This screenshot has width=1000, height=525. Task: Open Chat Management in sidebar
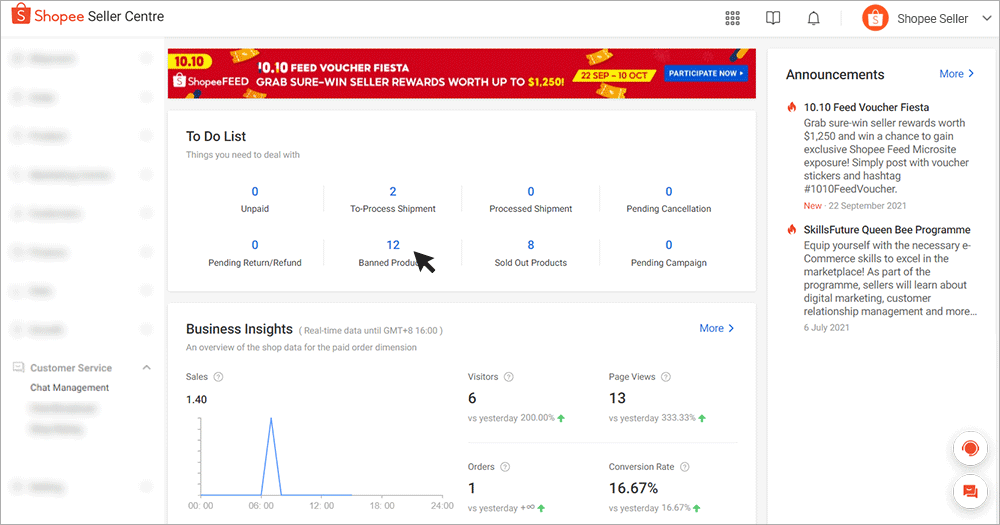70,387
